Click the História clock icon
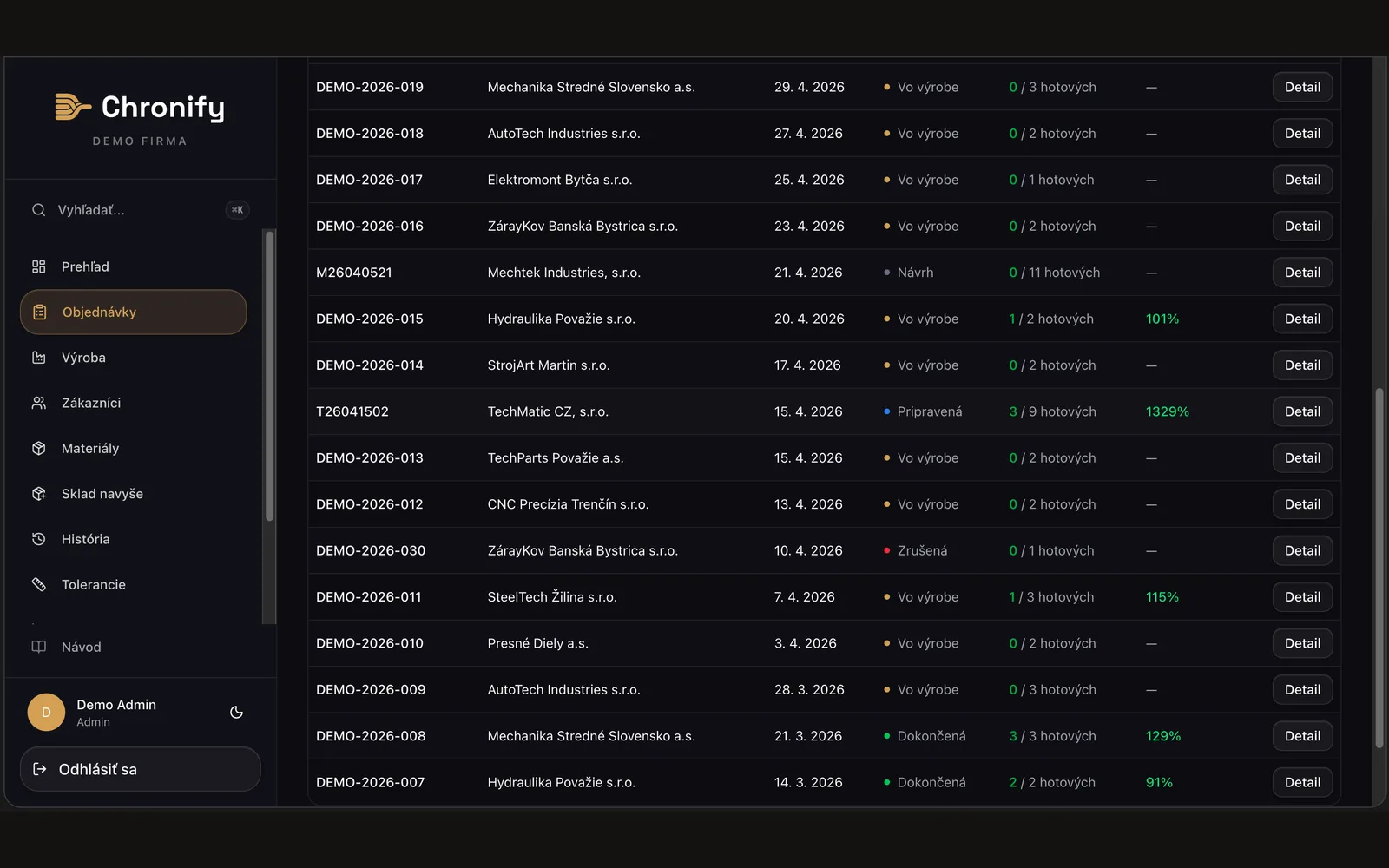 (39, 539)
